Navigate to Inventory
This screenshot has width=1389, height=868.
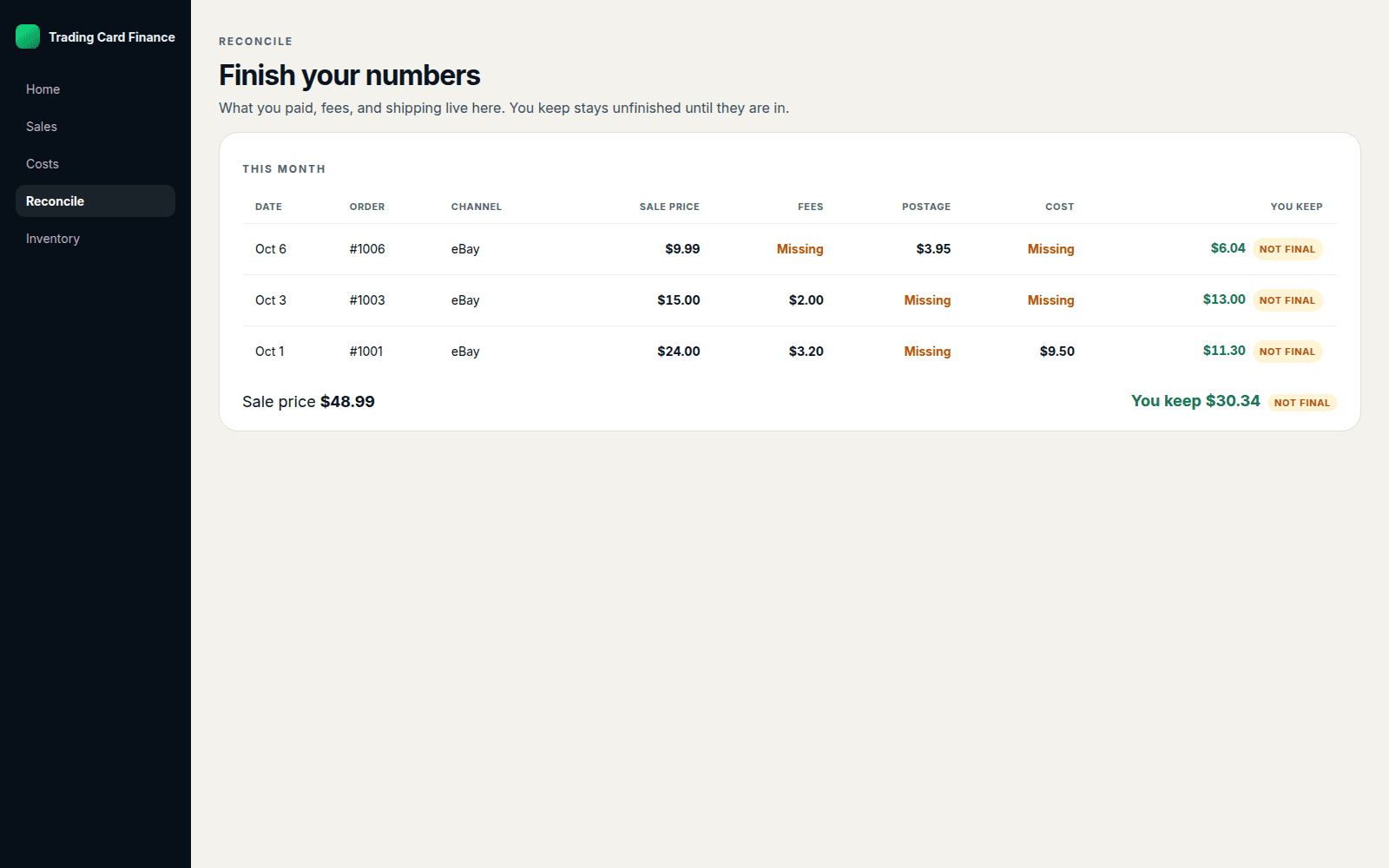tap(95, 239)
